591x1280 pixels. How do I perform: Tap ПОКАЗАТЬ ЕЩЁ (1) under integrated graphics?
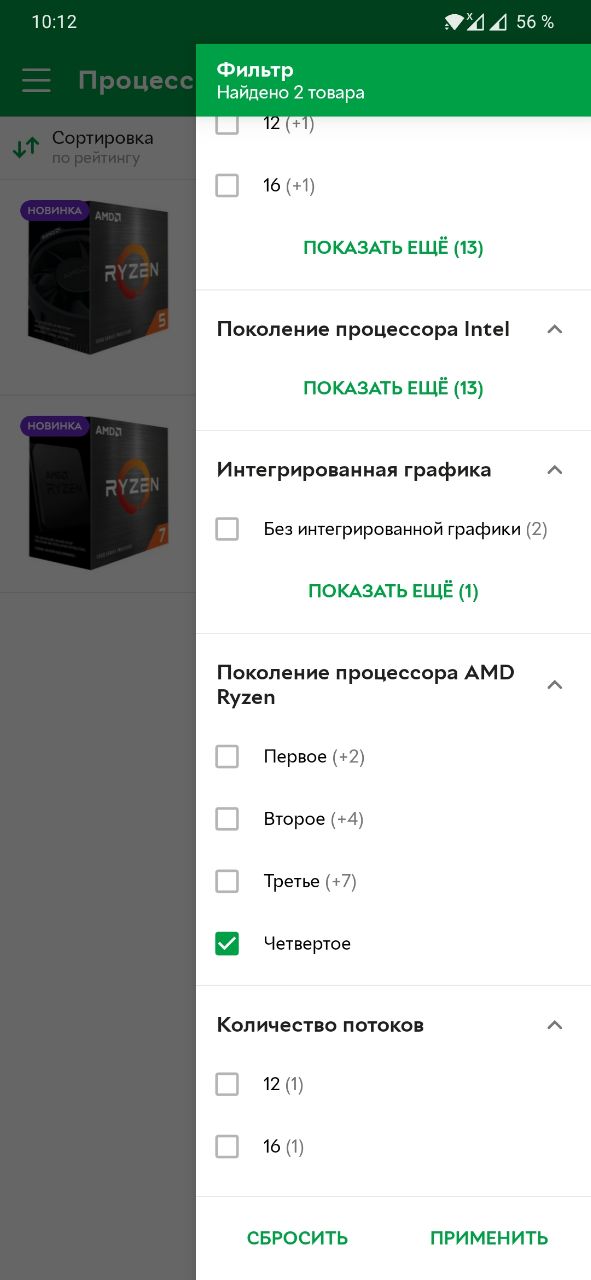[393, 591]
